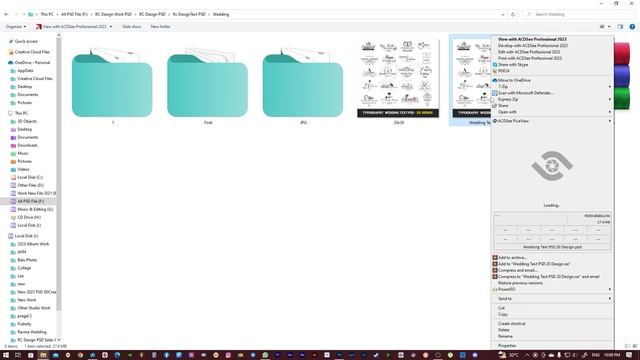
Task: Open 2023 Album Work folder in sidebar
Action: coord(33,244)
